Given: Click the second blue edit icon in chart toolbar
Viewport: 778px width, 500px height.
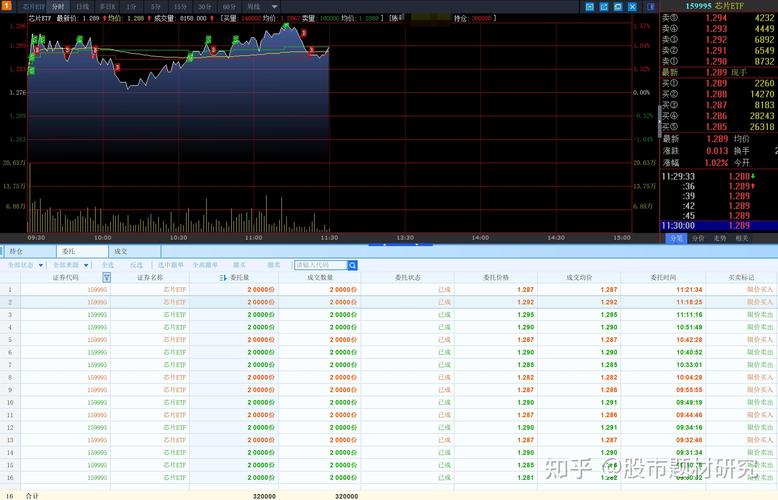Looking at the screenshot, I should click(604, 6).
